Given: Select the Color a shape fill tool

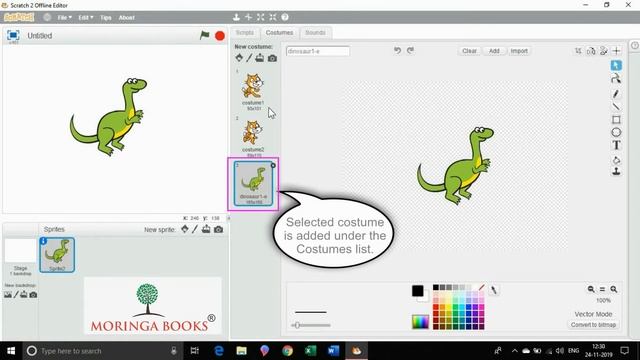Looking at the screenshot, I should 616,160.
